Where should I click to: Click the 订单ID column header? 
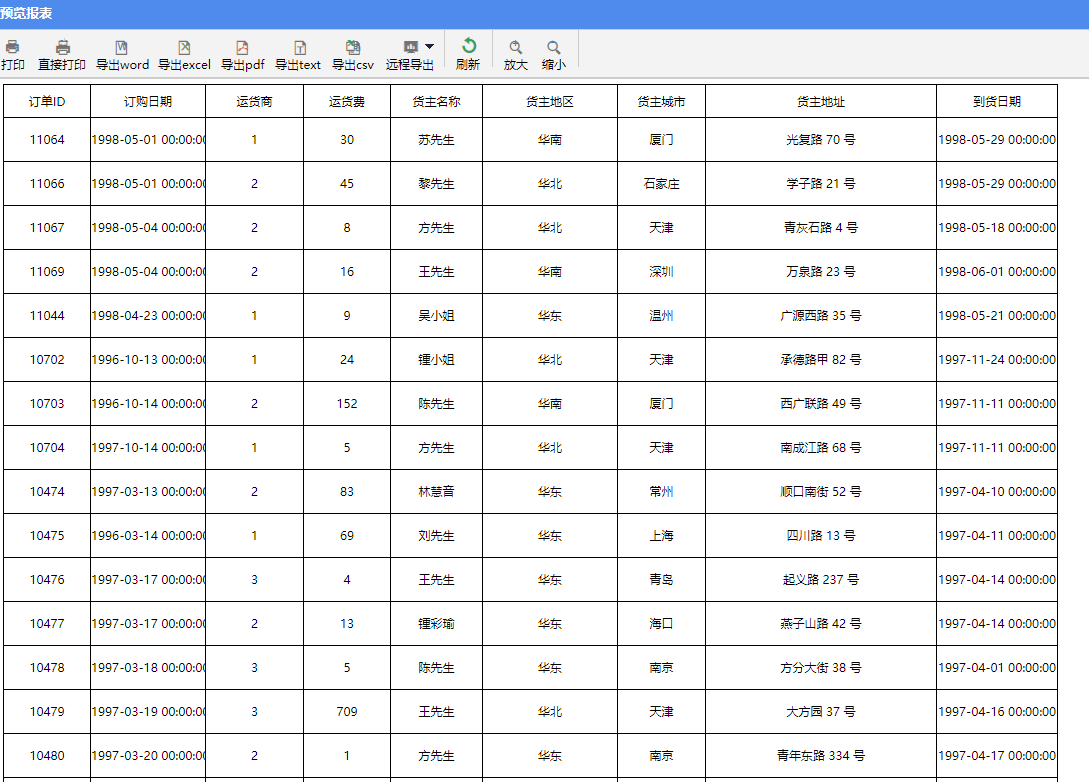(x=47, y=102)
